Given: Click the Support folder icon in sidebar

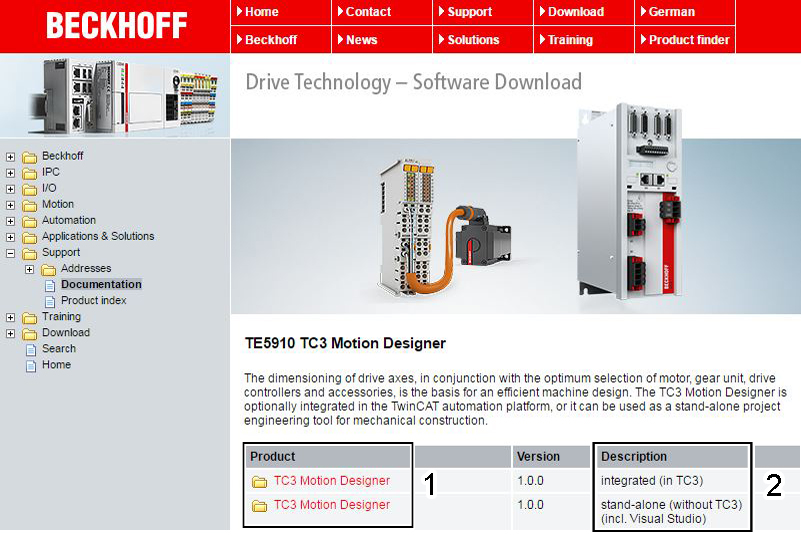Looking at the screenshot, I should pos(30,253).
